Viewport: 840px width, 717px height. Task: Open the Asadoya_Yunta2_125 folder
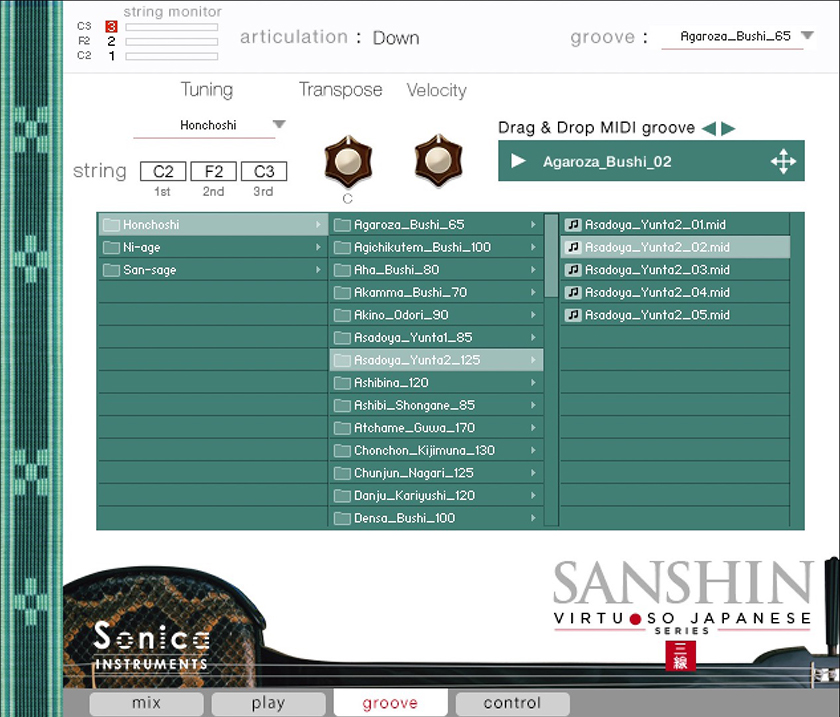coord(436,360)
